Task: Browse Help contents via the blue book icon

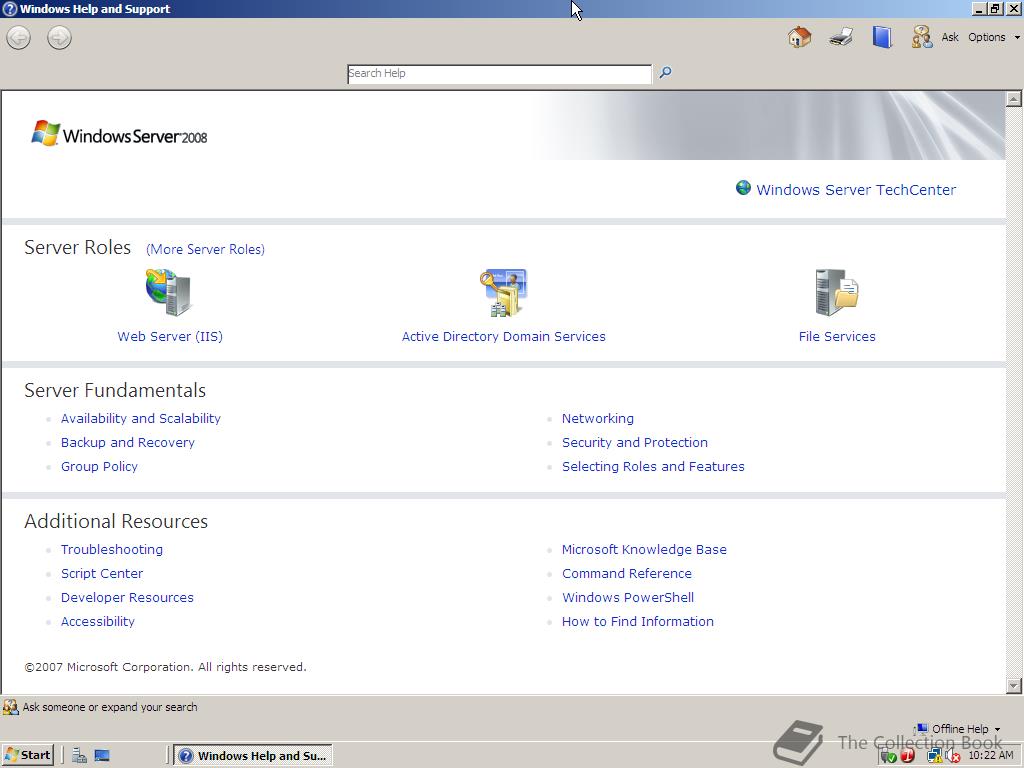Action: 882,37
